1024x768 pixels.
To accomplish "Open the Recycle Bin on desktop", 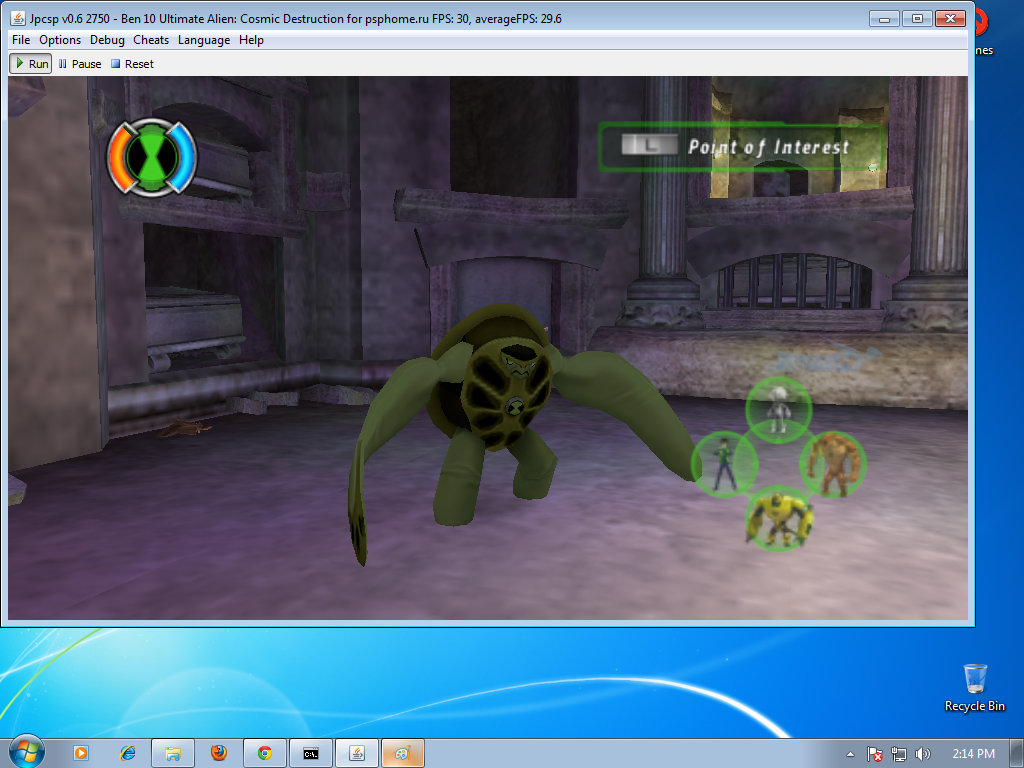I will click(975, 686).
